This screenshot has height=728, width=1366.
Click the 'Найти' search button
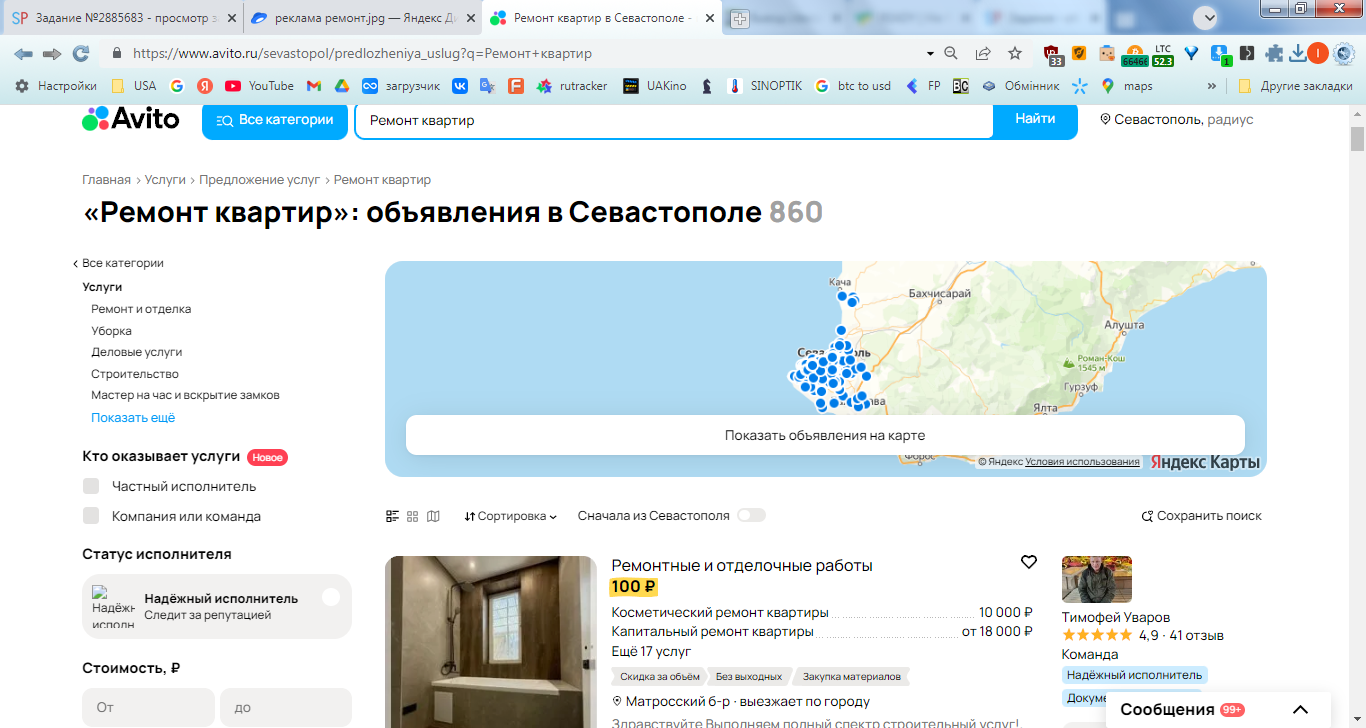(x=1035, y=120)
